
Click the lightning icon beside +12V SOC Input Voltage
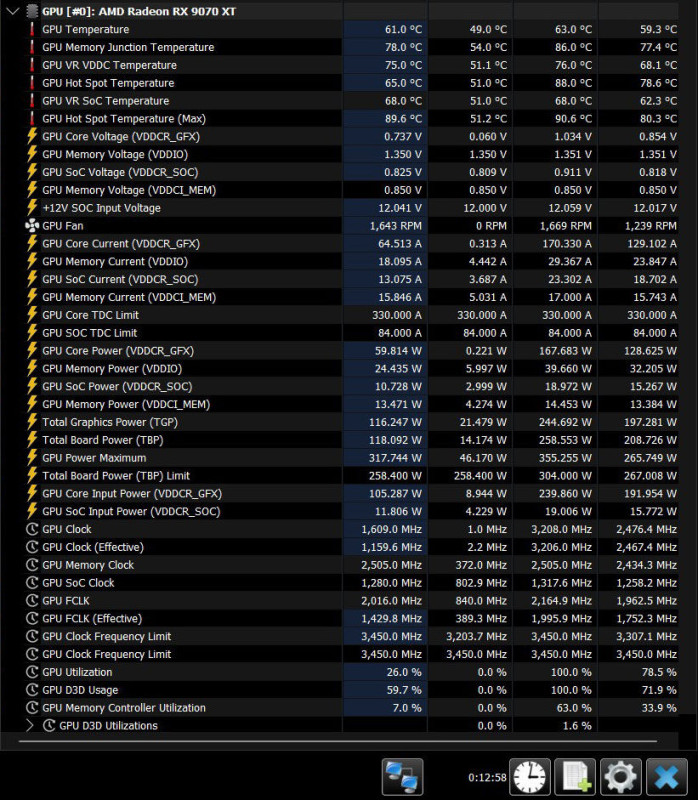click(32, 207)
